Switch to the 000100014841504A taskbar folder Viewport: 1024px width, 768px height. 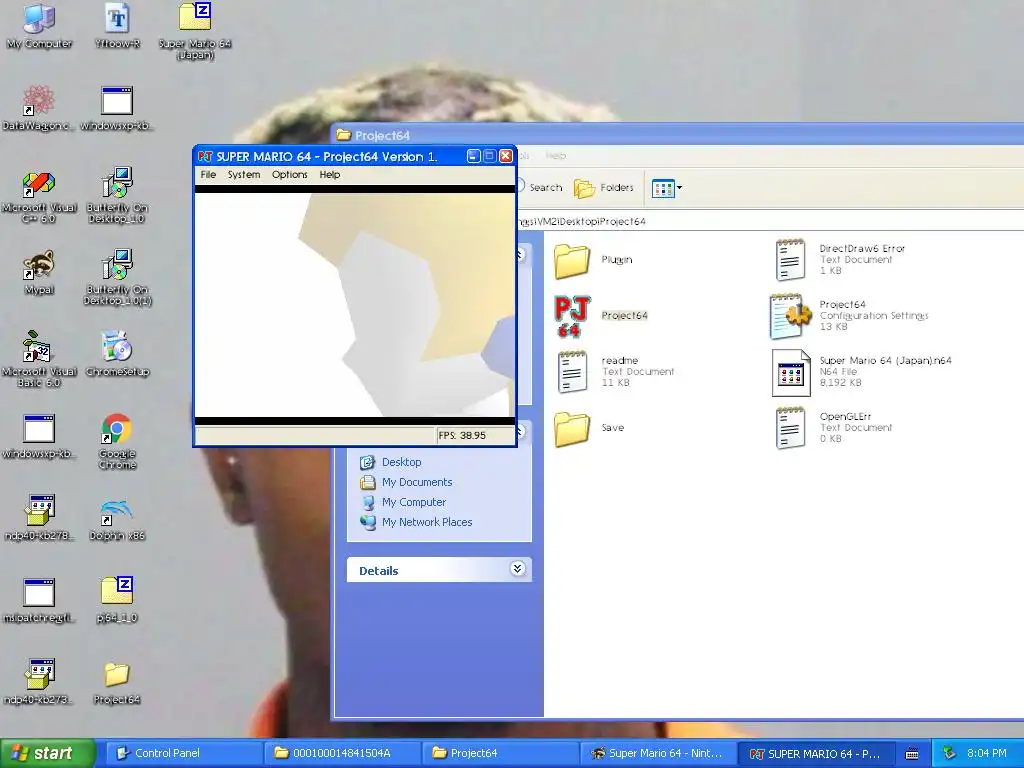pos(342,754)
